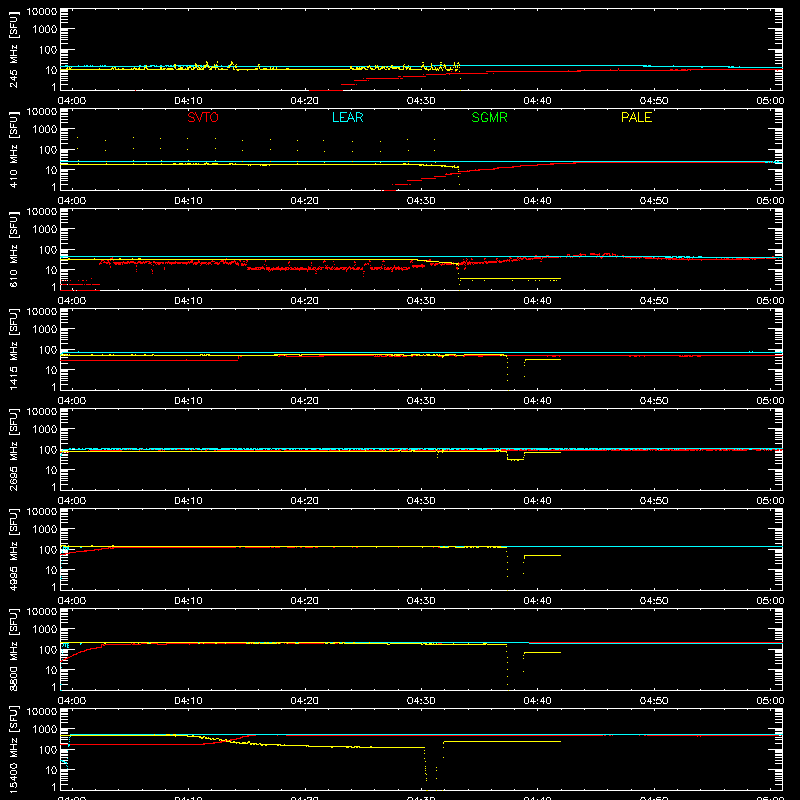Click 04:30 time label below 245 MHz plot
Image resolution: width=800 pixels, height=800 pixels.
click(x=421, y=101)
